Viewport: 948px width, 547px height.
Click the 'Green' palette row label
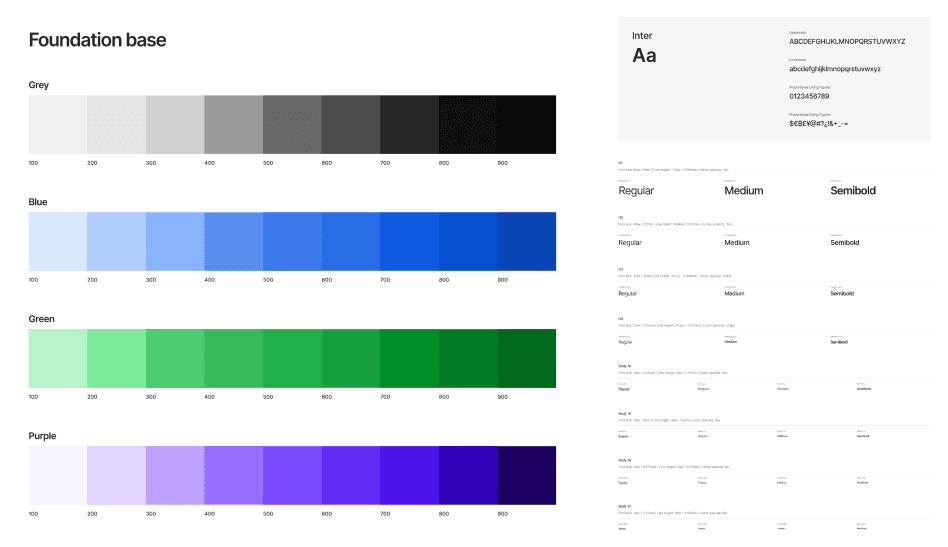click(x=41, y=319)
